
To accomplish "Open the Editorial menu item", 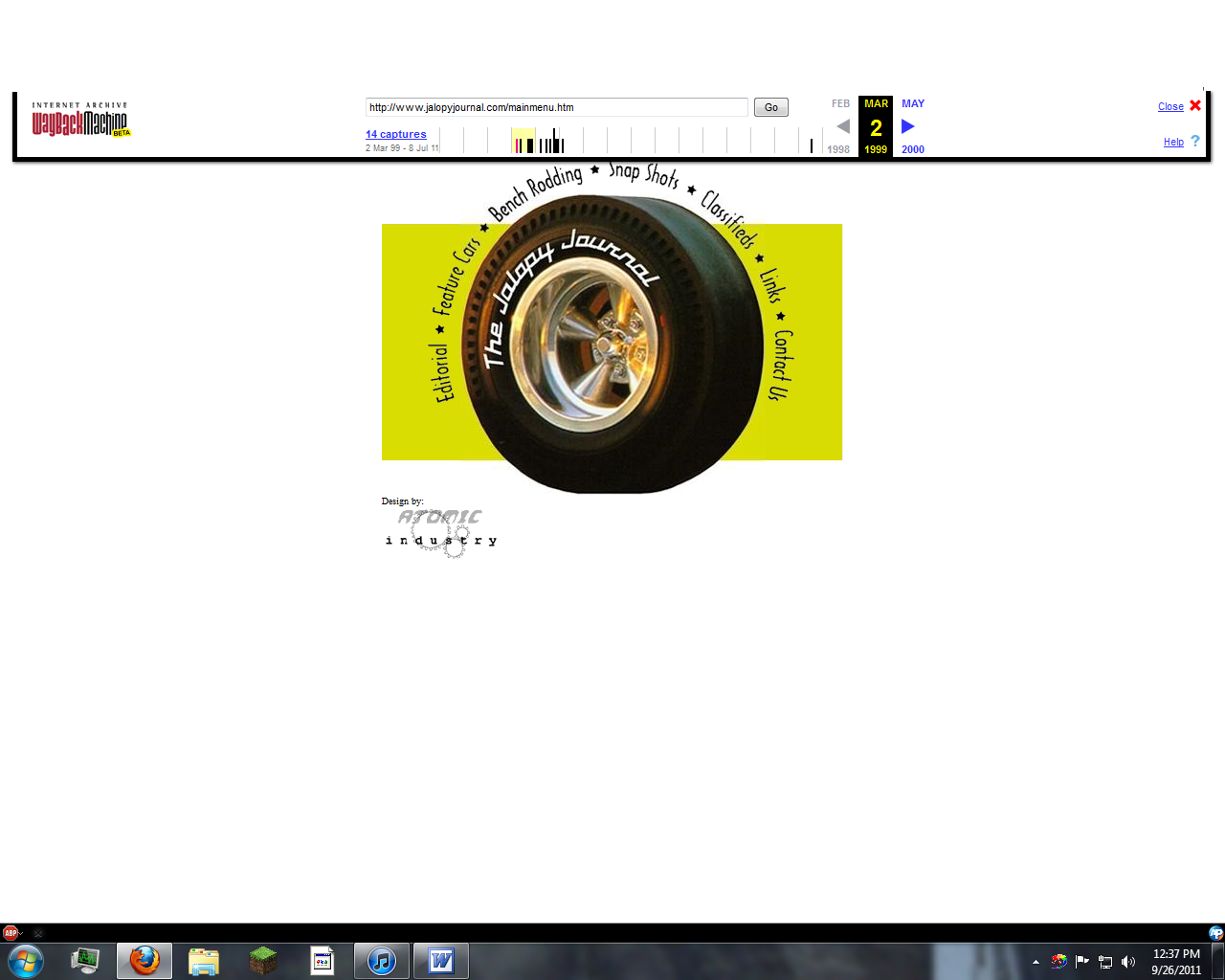I will click(x=442, y=373).
